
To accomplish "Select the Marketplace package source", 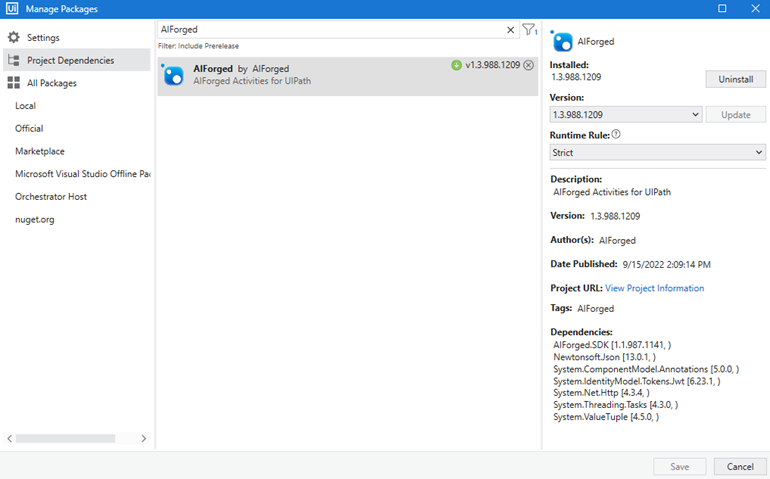I will tap(40, 151).
